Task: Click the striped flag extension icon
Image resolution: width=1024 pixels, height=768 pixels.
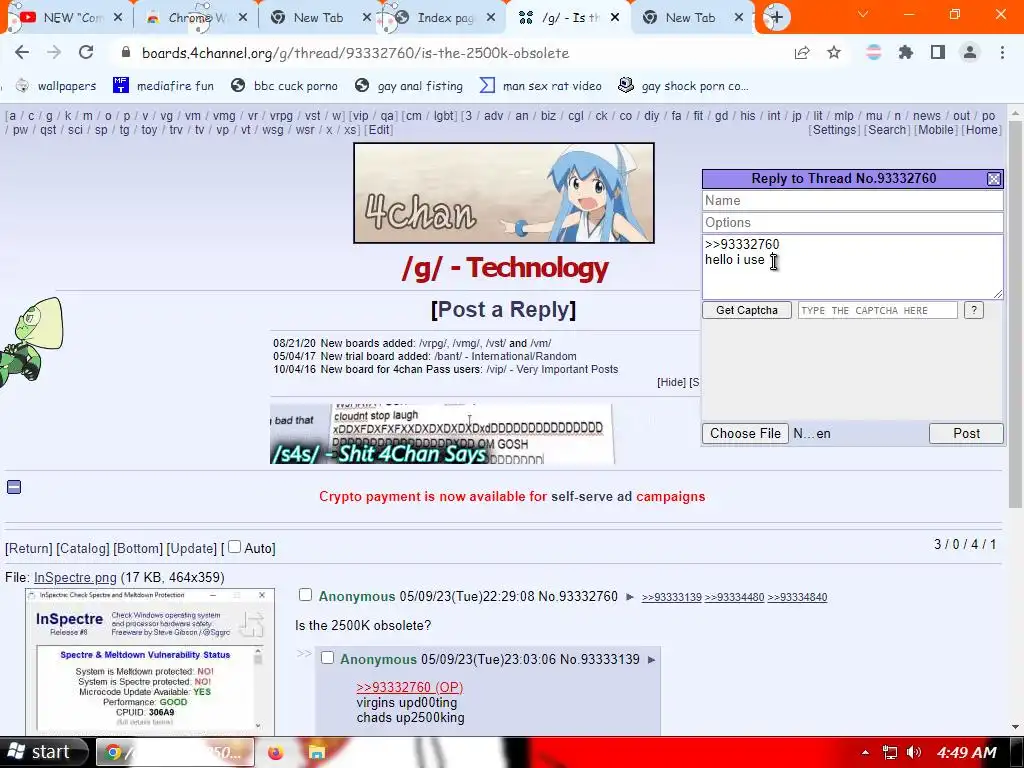Action: [873, 53]
